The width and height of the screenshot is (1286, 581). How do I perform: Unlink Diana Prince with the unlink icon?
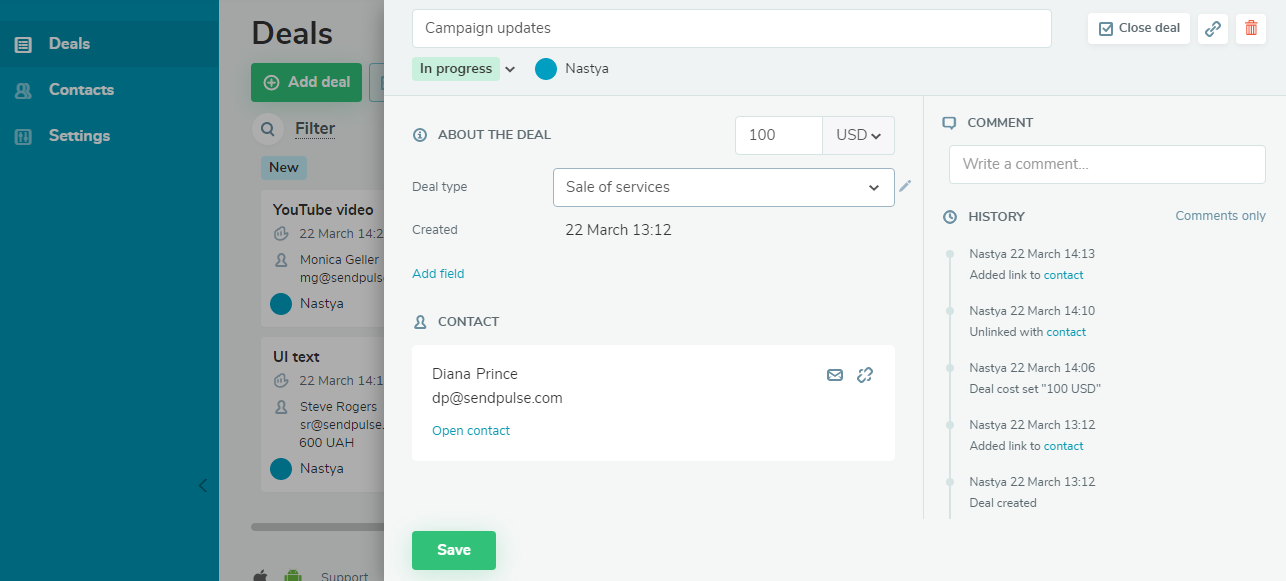[x=864, y=375]
